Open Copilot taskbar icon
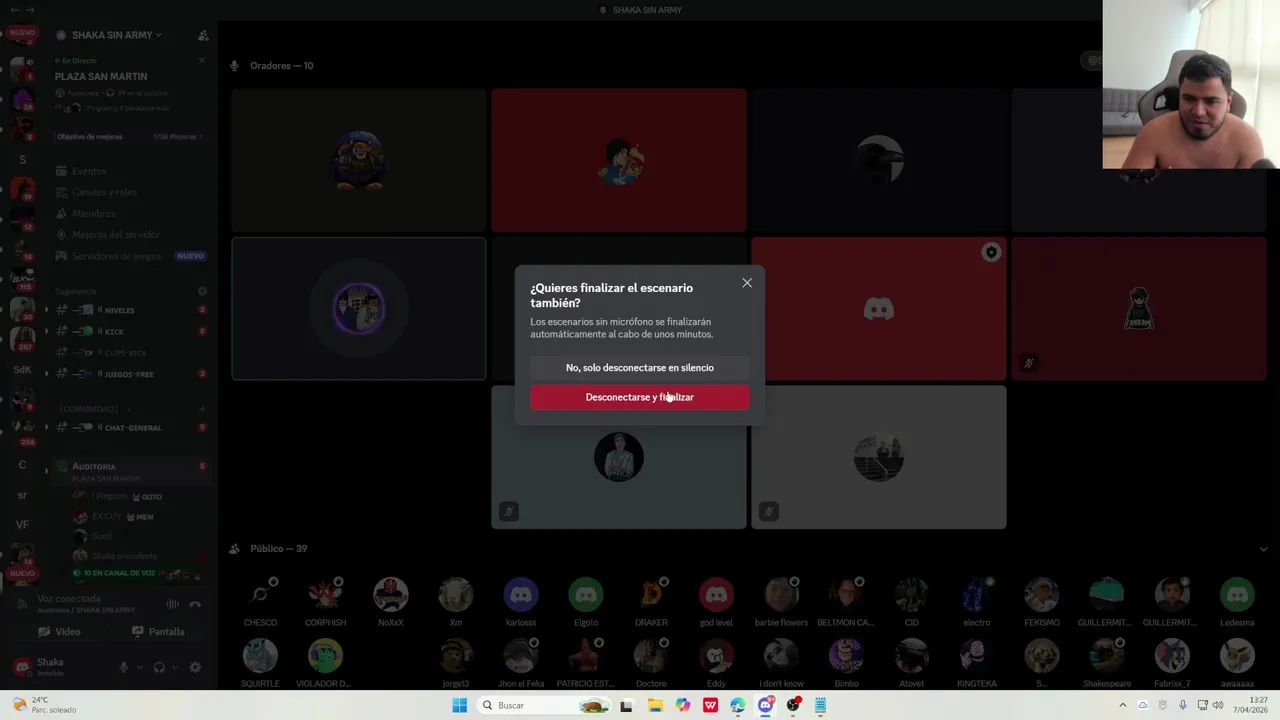Screen dimensions: 1280x720 683,705
